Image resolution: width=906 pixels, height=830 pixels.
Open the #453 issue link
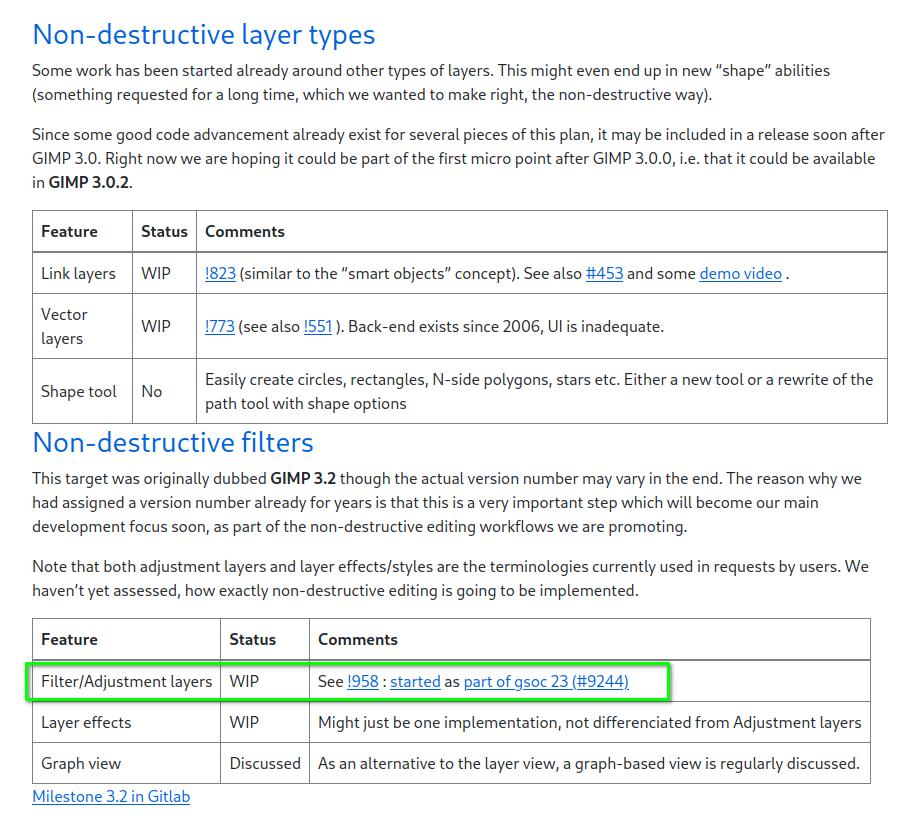[604, 273]
